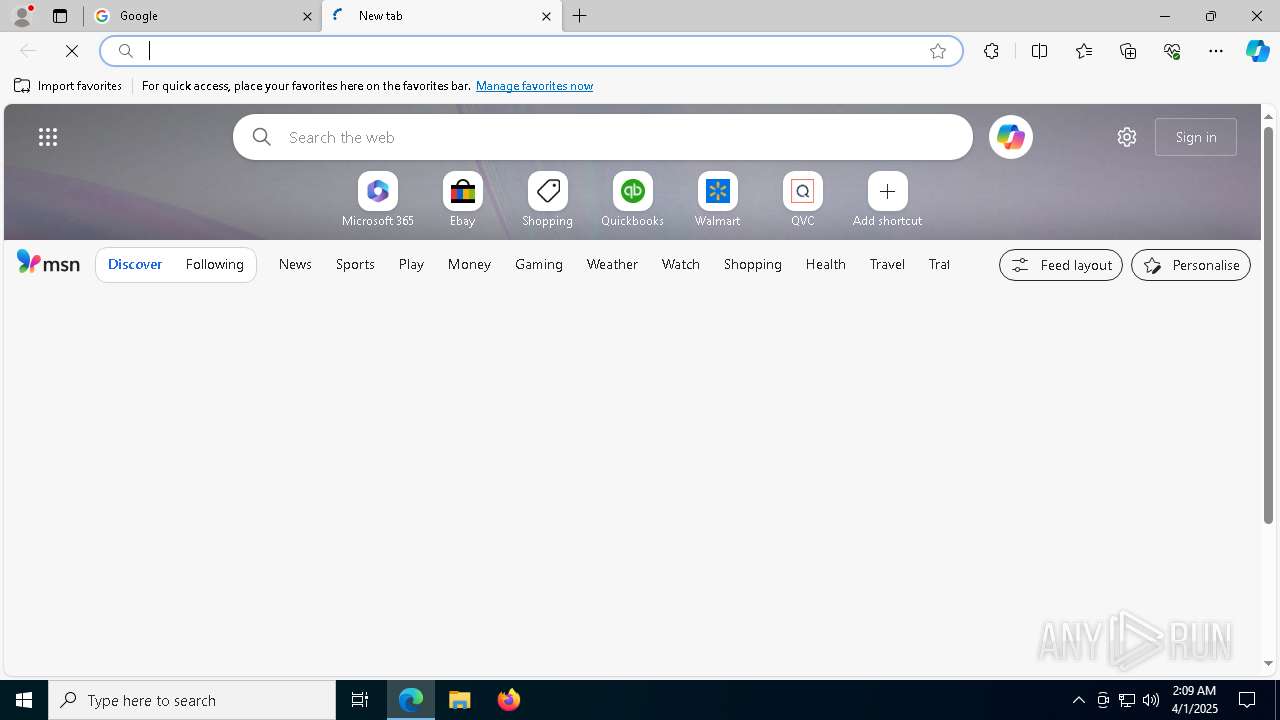1280x720 pixels.
Task: Select the Following feed tab
Action: (215, 264)
